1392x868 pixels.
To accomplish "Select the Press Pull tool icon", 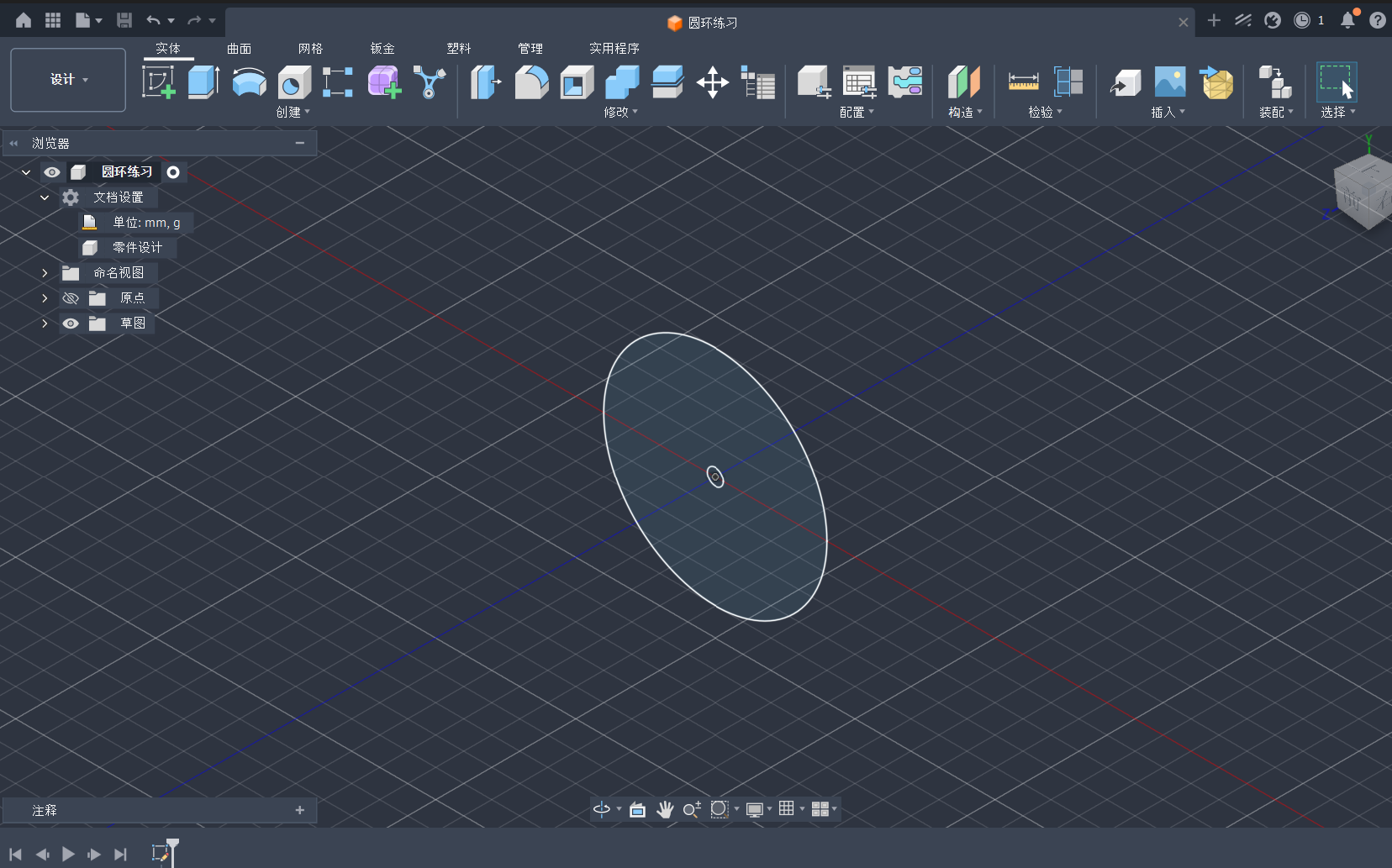I will coord(485,82).
